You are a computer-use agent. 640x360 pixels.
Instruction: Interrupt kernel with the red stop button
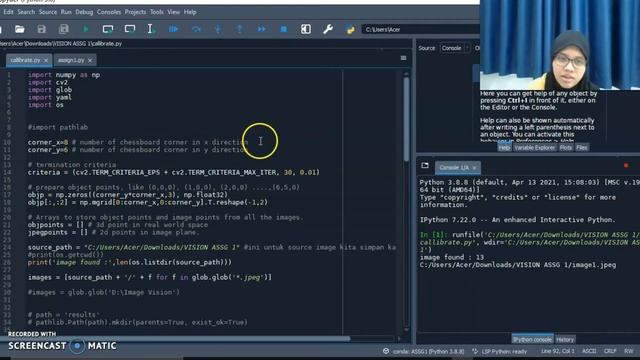click(626, 166)
